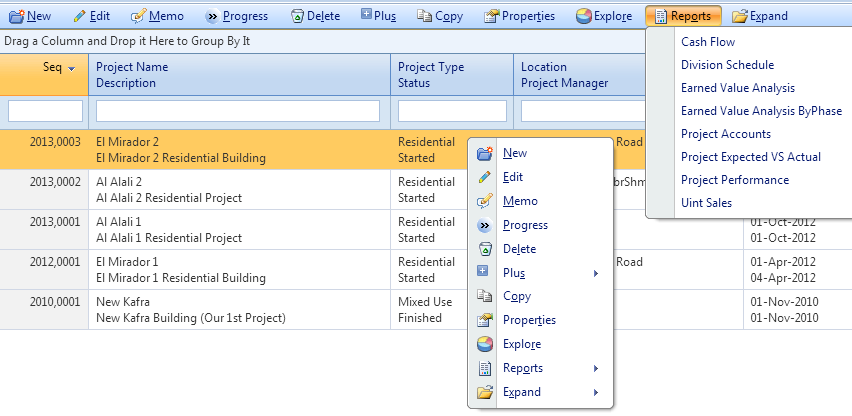Click the Memo icon in the toolbar

coord(139,16)
